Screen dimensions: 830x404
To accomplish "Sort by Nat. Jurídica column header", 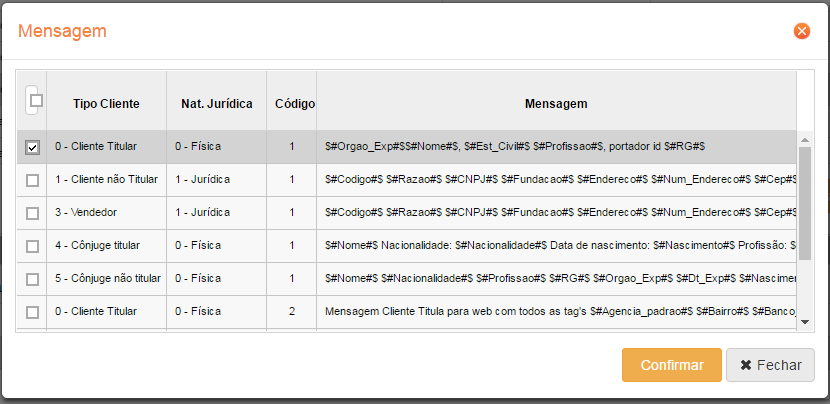I will [x=216, y=104].
